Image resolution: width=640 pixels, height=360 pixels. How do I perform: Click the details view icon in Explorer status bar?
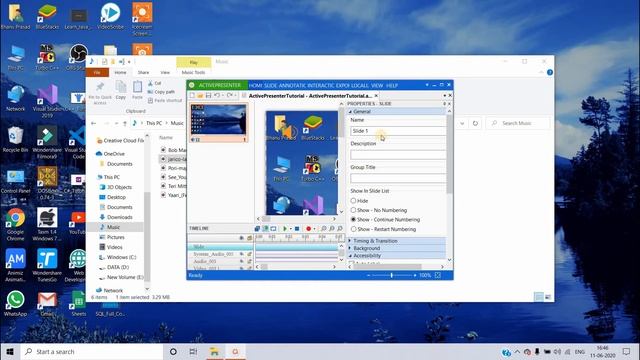tap(539, 297)
